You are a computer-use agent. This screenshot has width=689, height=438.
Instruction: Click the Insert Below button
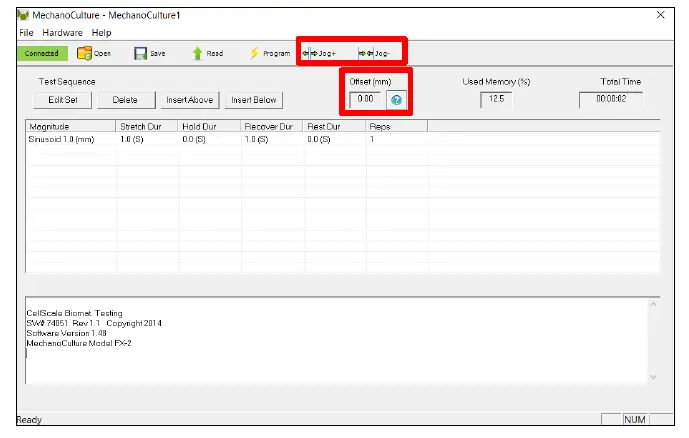point(254,100)
